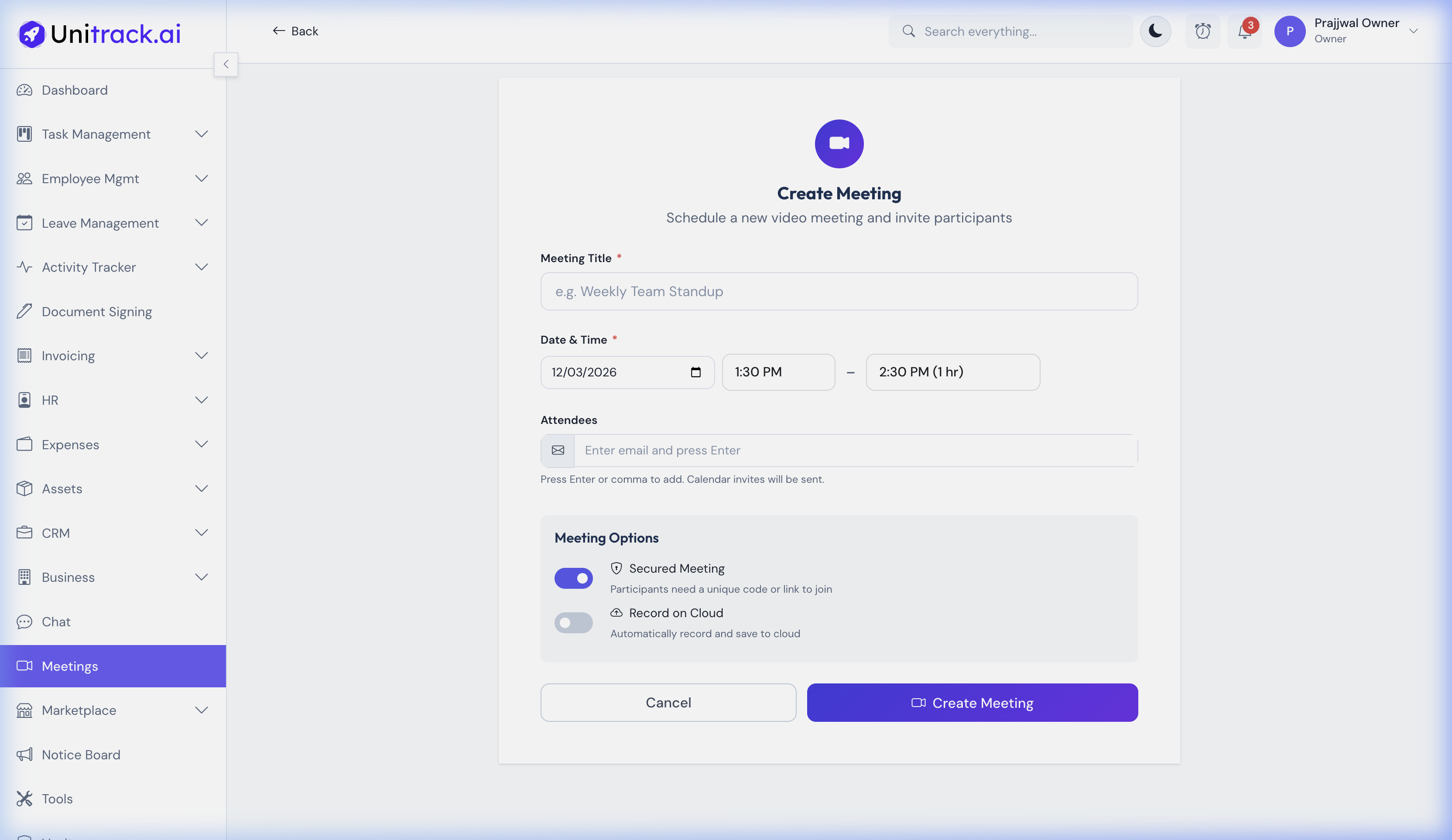The image size is (1452, 840).
Task: Open the alarm/reminders icon in top bar
Action: click(x=1202, y=31)
